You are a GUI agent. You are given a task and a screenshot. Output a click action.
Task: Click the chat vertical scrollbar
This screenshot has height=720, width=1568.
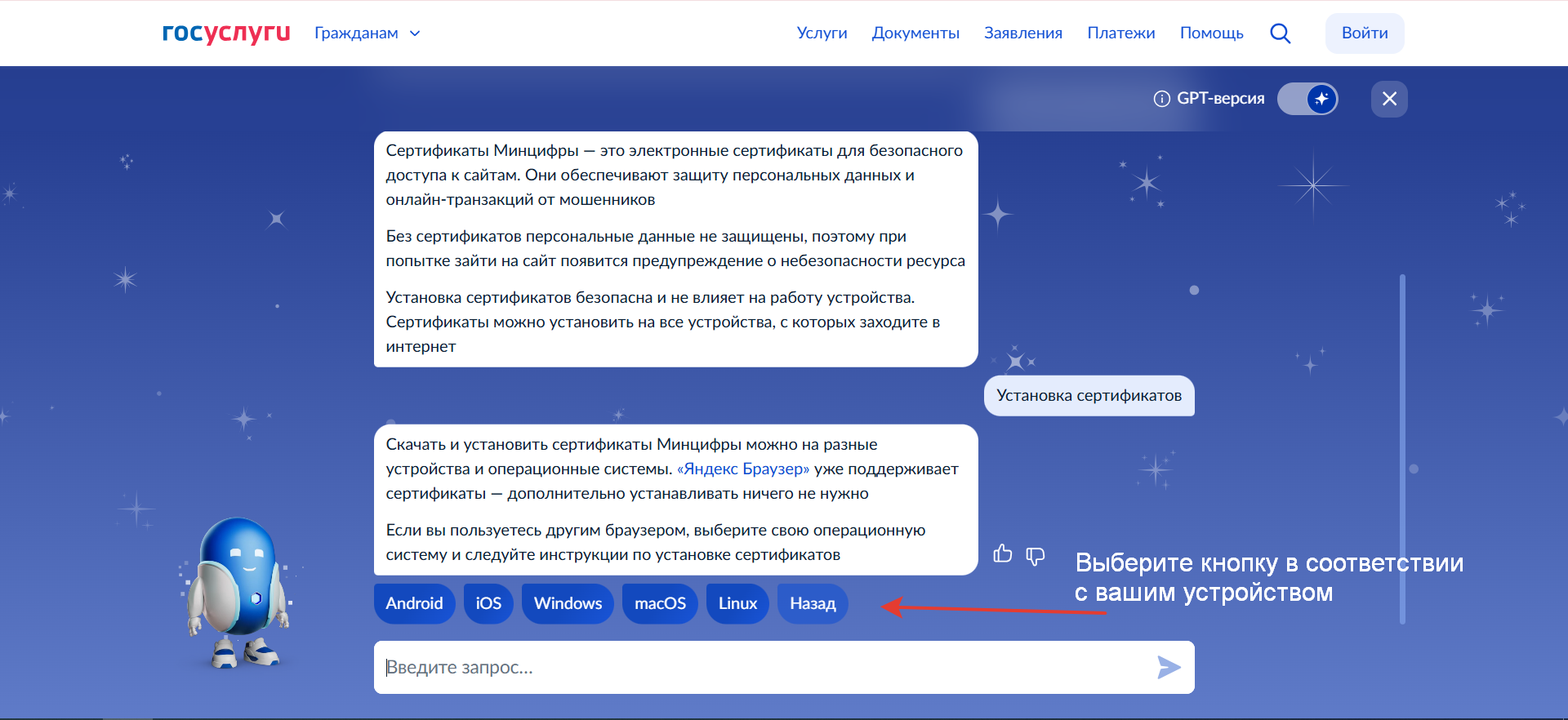pos(1401,449)
